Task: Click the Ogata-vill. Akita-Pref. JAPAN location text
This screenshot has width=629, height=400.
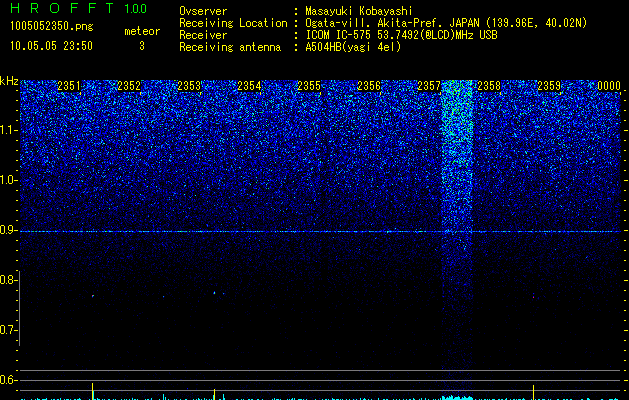Action: 446,23
